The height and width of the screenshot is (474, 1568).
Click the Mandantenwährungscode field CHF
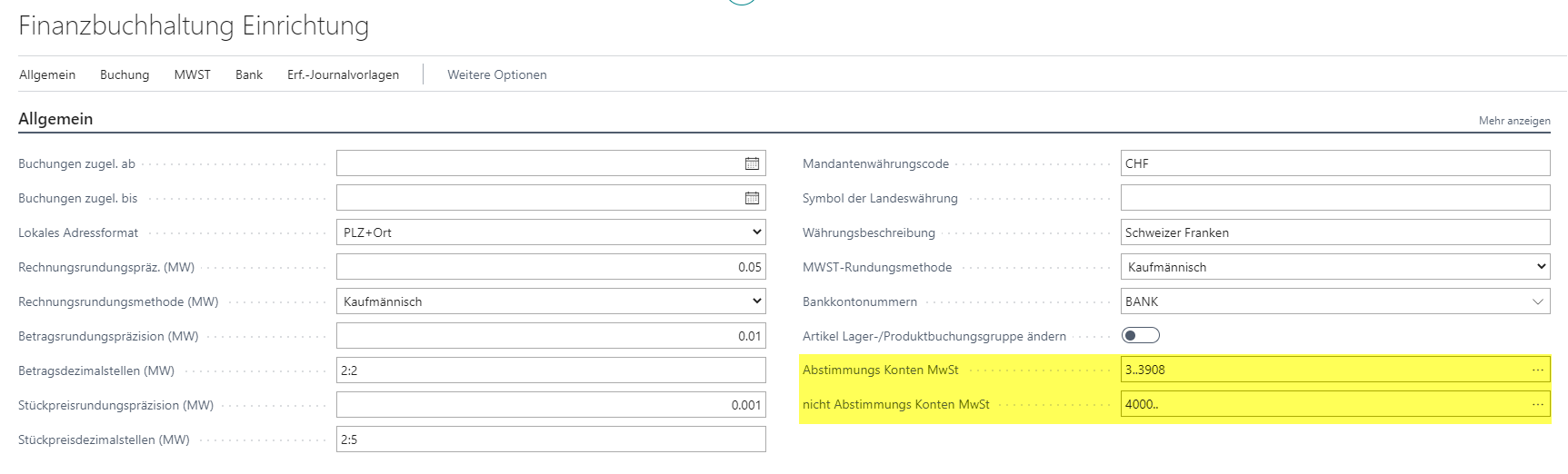[1335, 163]
